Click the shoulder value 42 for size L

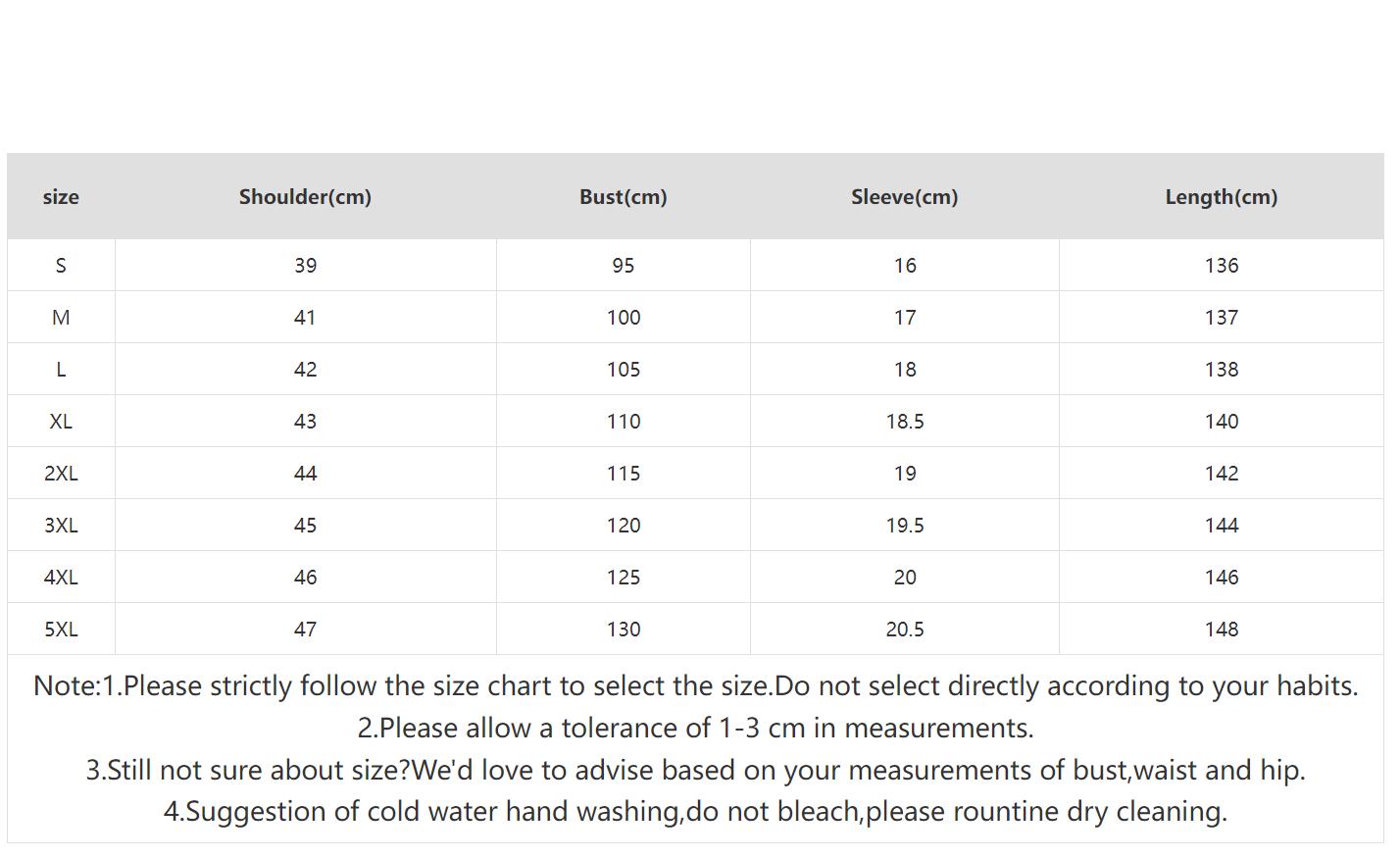[305, 370]
